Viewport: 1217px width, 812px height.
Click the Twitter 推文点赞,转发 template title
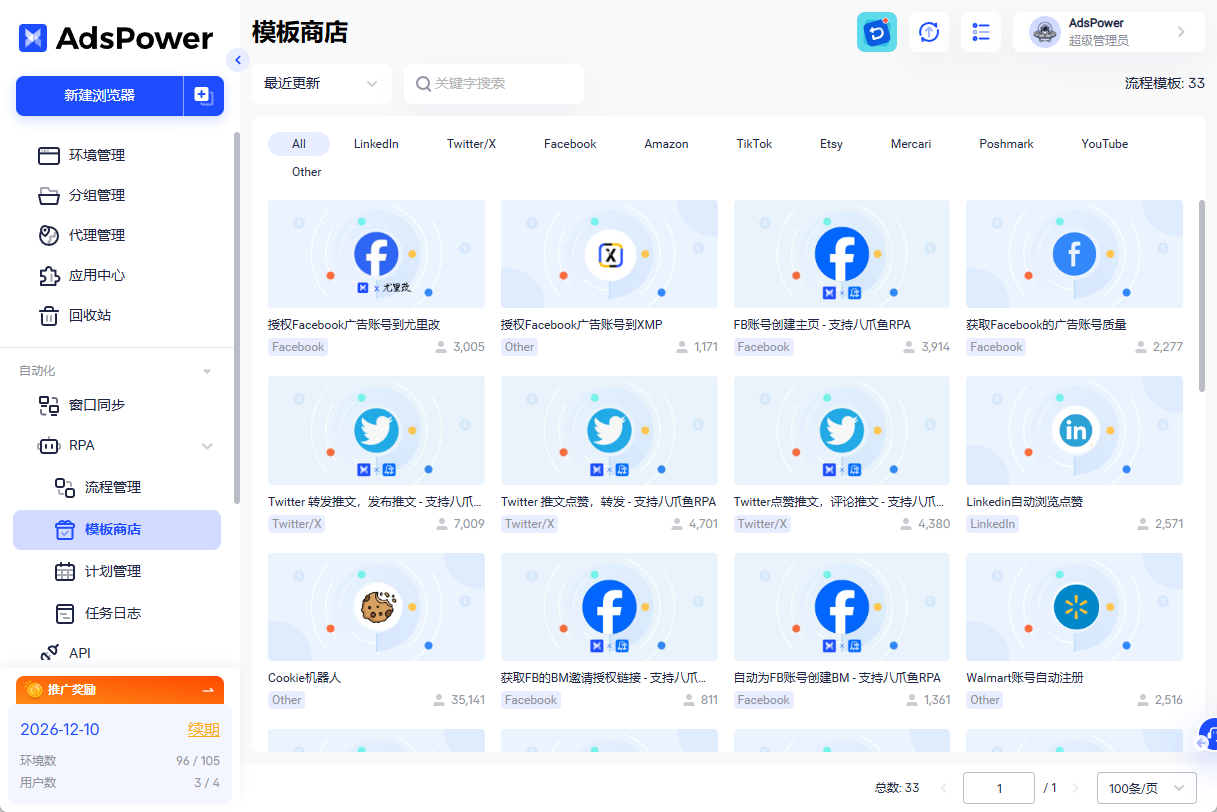click(x=608, y=502)
